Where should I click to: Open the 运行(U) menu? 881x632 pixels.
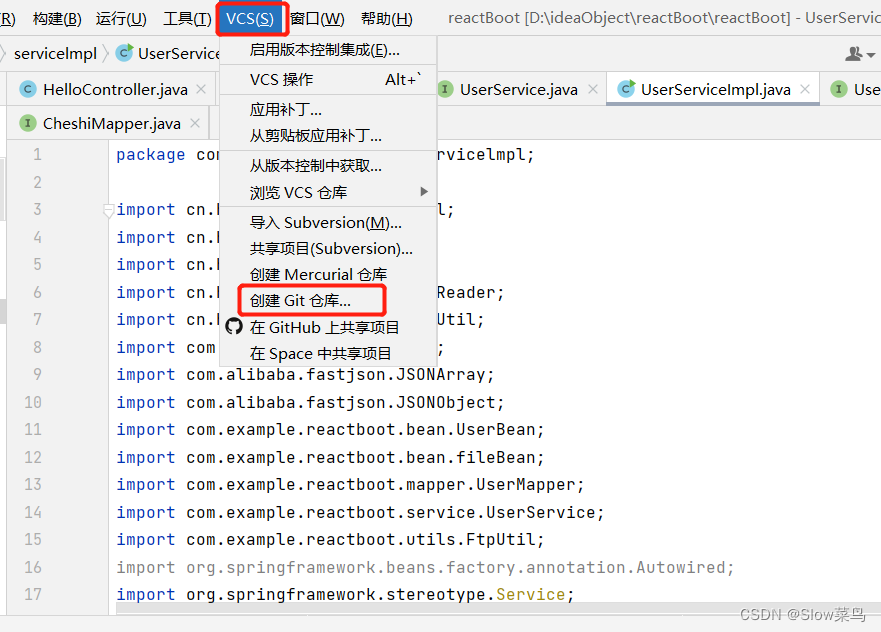pyautogui.click(x=121, y=19)
